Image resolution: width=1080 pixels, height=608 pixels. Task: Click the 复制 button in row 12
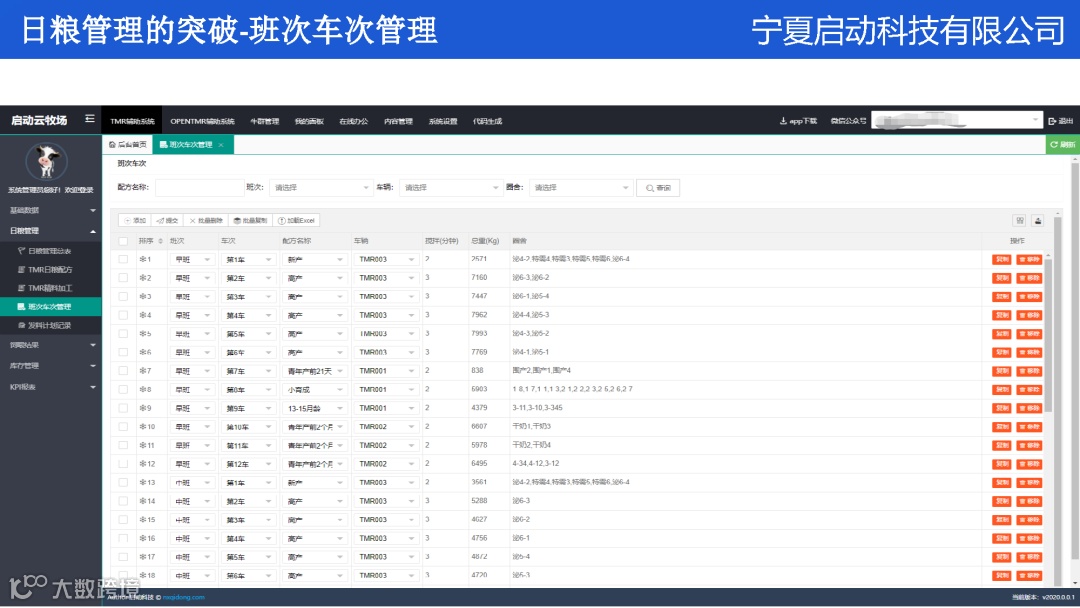pyautogui.click(x=1001, y=464)
